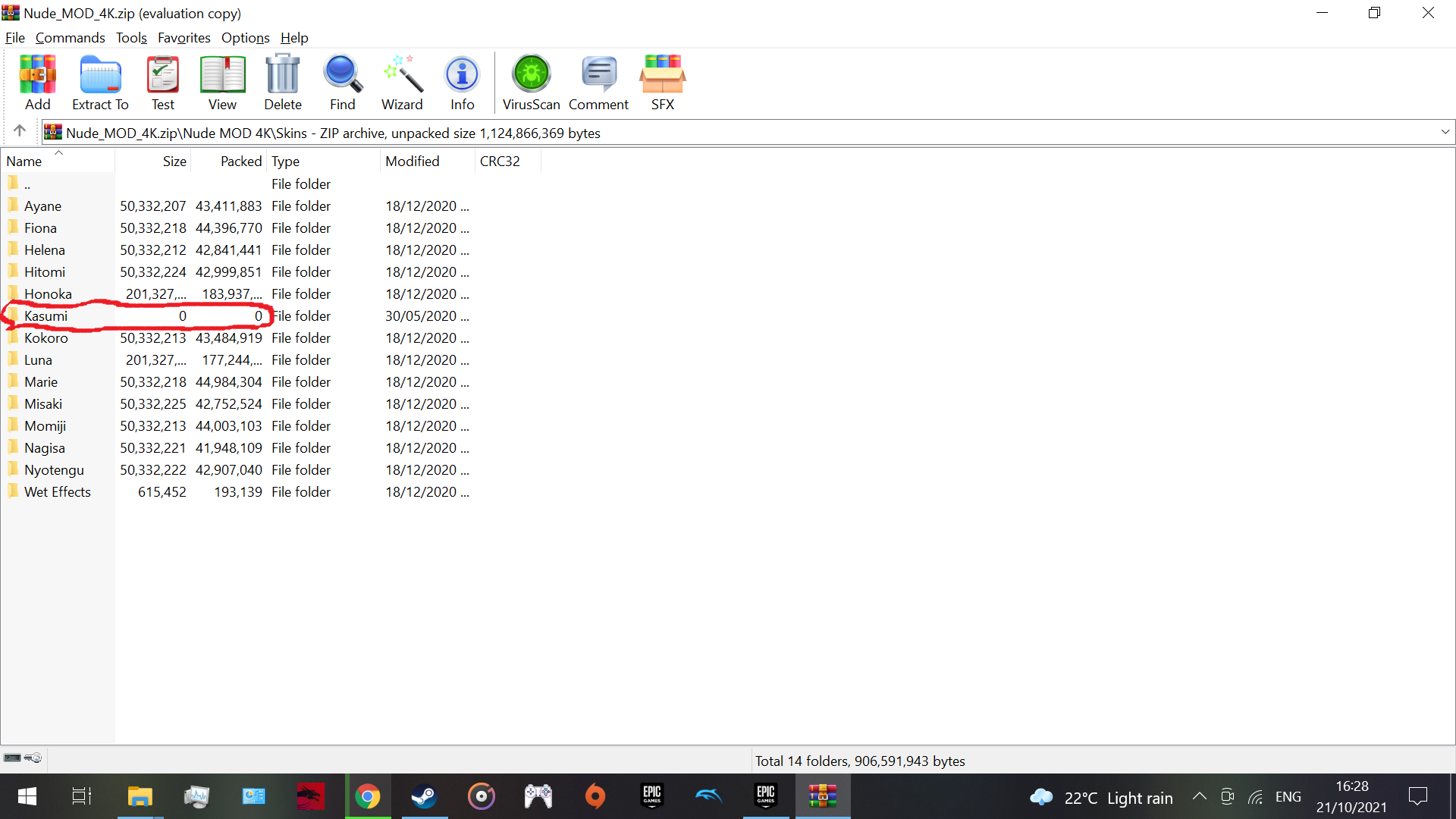The height and width of the screenshot is (819, 1456).
Task: Go up one folder level arrow
Action: (20, 131)
